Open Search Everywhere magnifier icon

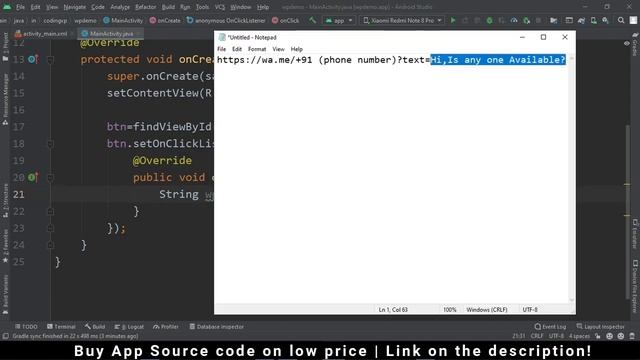pos(621,20)
